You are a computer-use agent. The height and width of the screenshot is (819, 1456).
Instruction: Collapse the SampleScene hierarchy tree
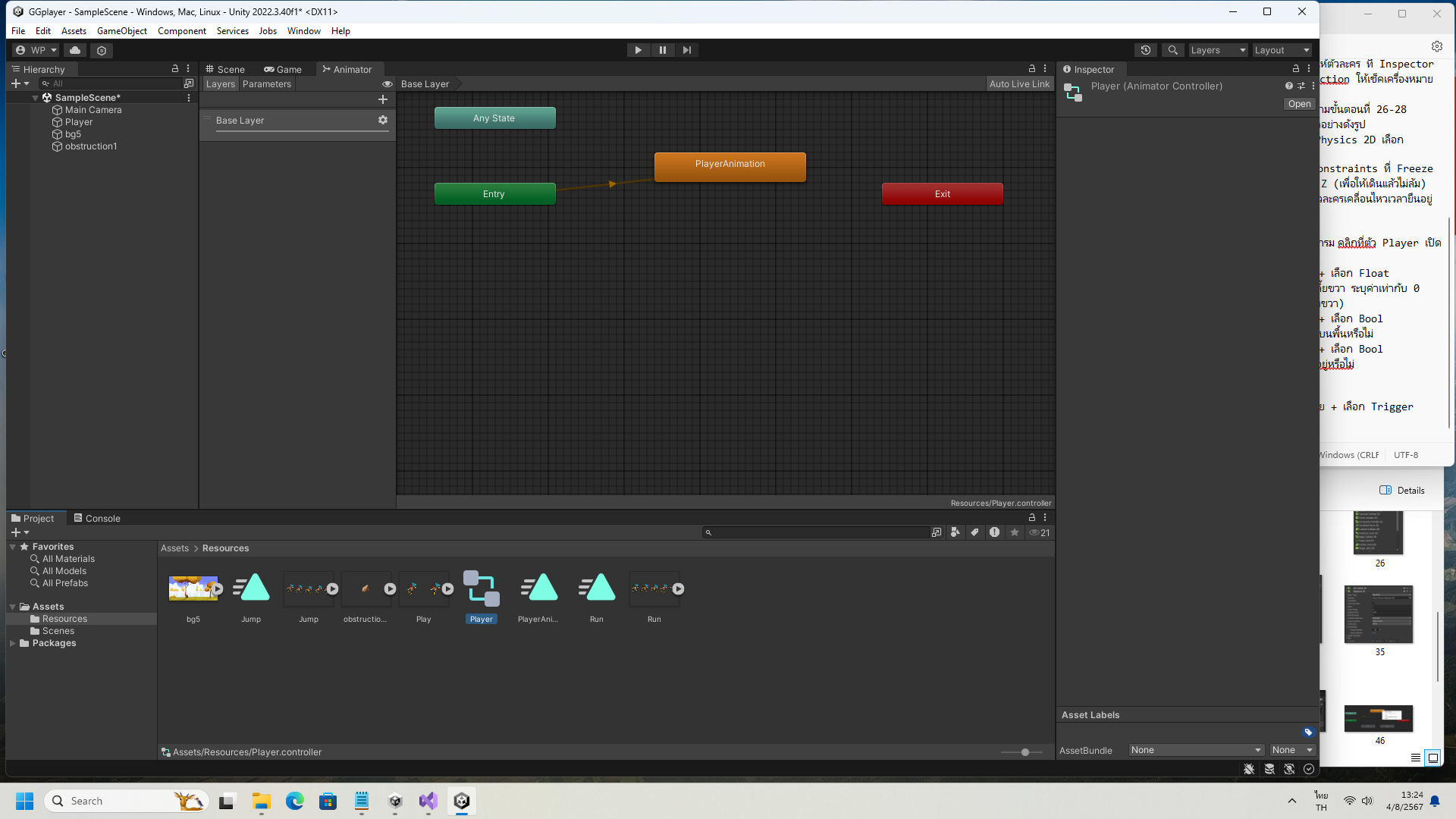click(35, 98)
